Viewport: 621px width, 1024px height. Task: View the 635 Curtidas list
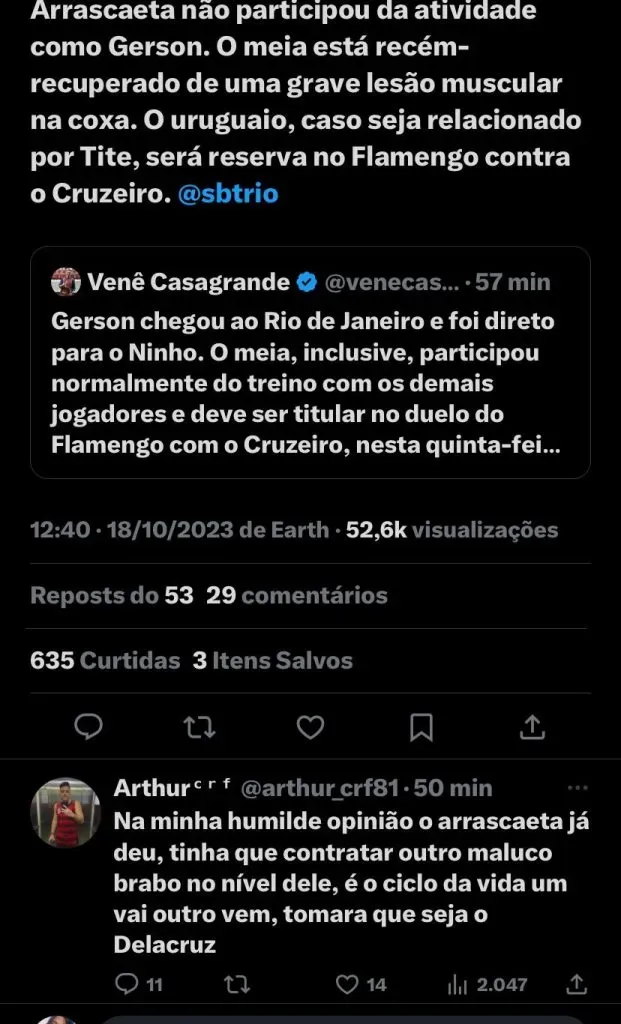[106, 661]
